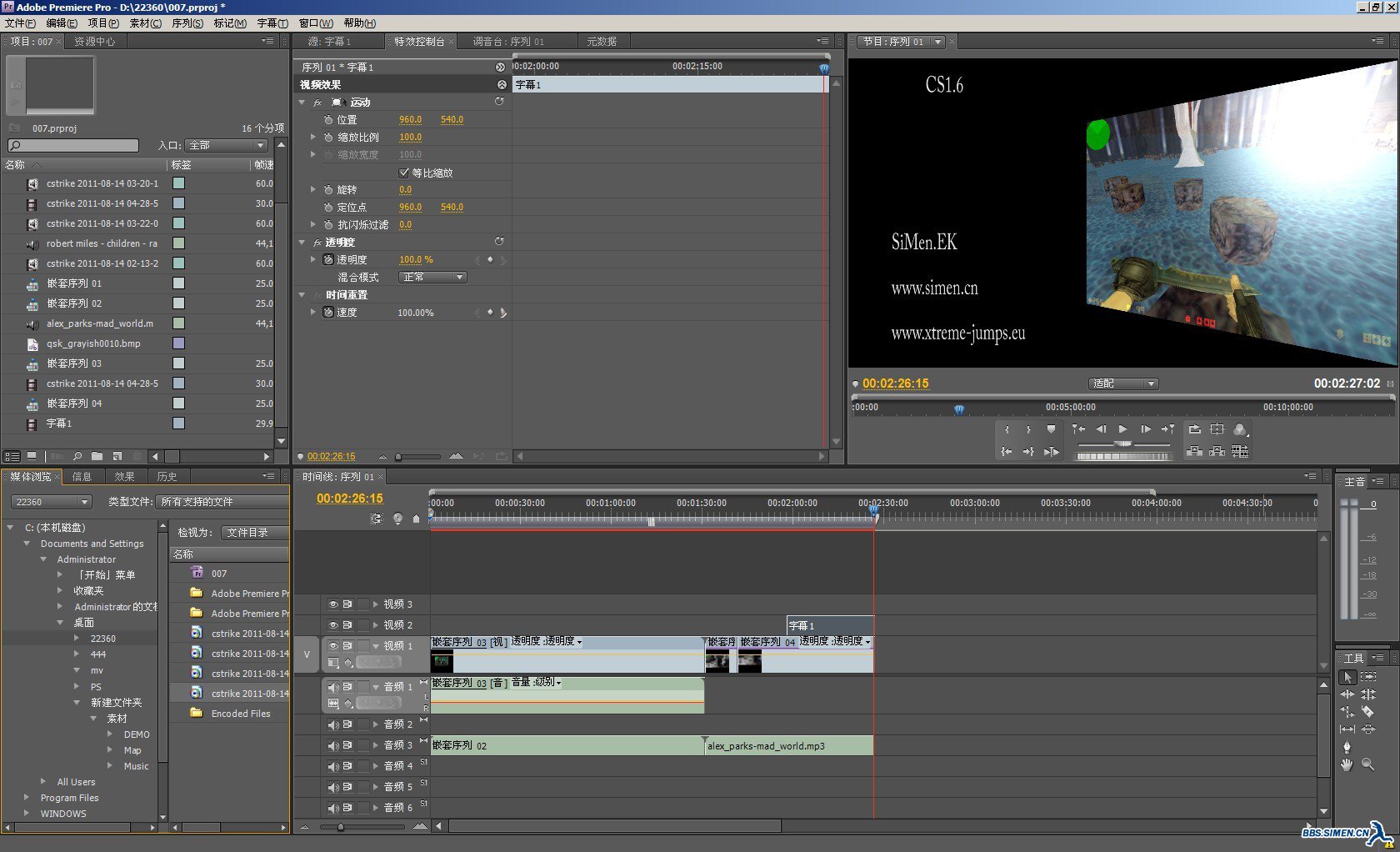Viewport: 1400px width, 852px height.
Task: Click Play in the program monitor
Action: click(1123, 429)
